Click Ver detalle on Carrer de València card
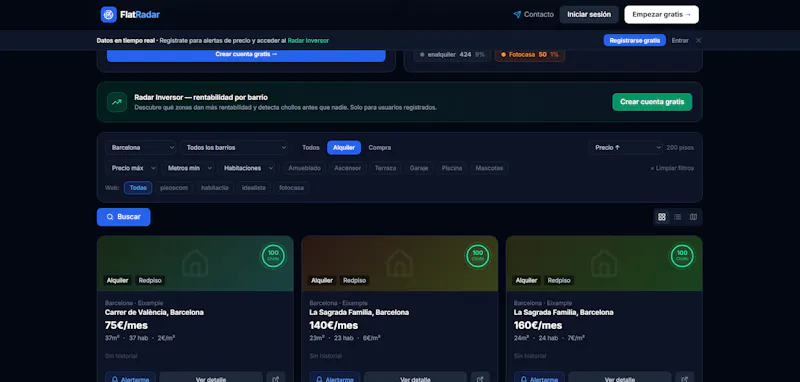Screen dimensions: 800x382 click(211, 379)
